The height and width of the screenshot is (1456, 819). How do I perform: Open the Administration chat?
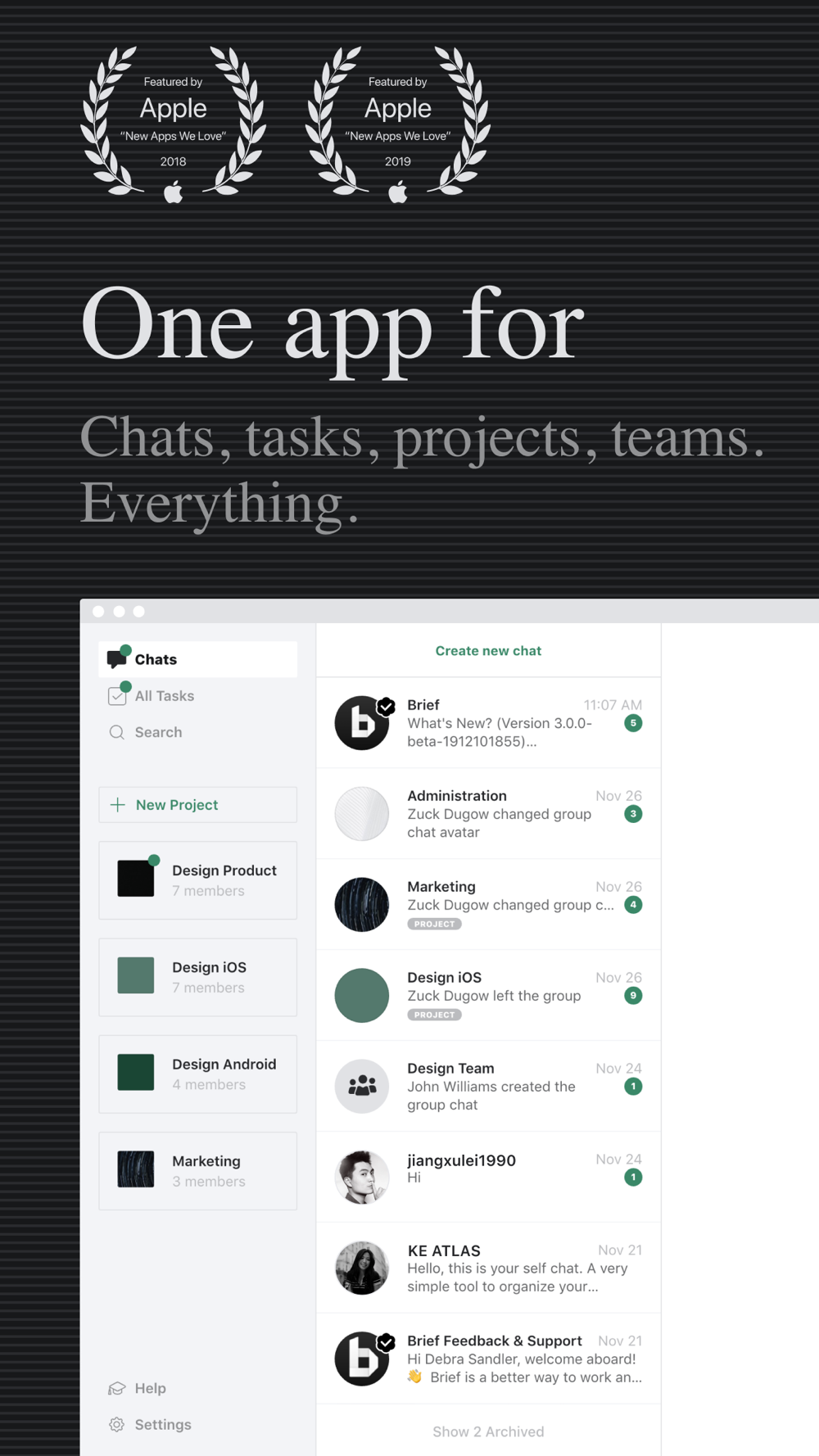pos(488,813)
